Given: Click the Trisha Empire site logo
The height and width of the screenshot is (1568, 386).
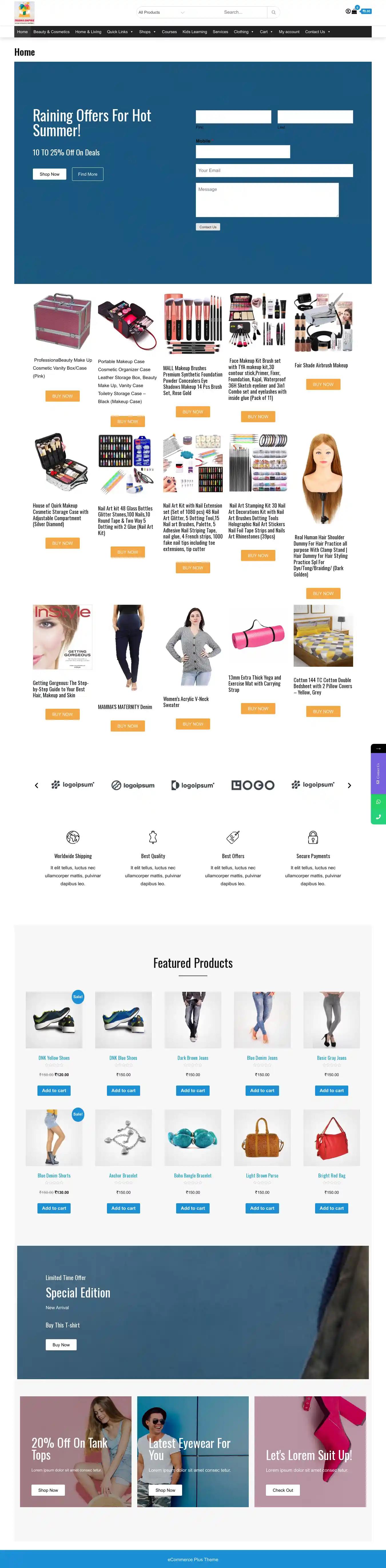Looking at the screenshot, I should click(24, 12).
